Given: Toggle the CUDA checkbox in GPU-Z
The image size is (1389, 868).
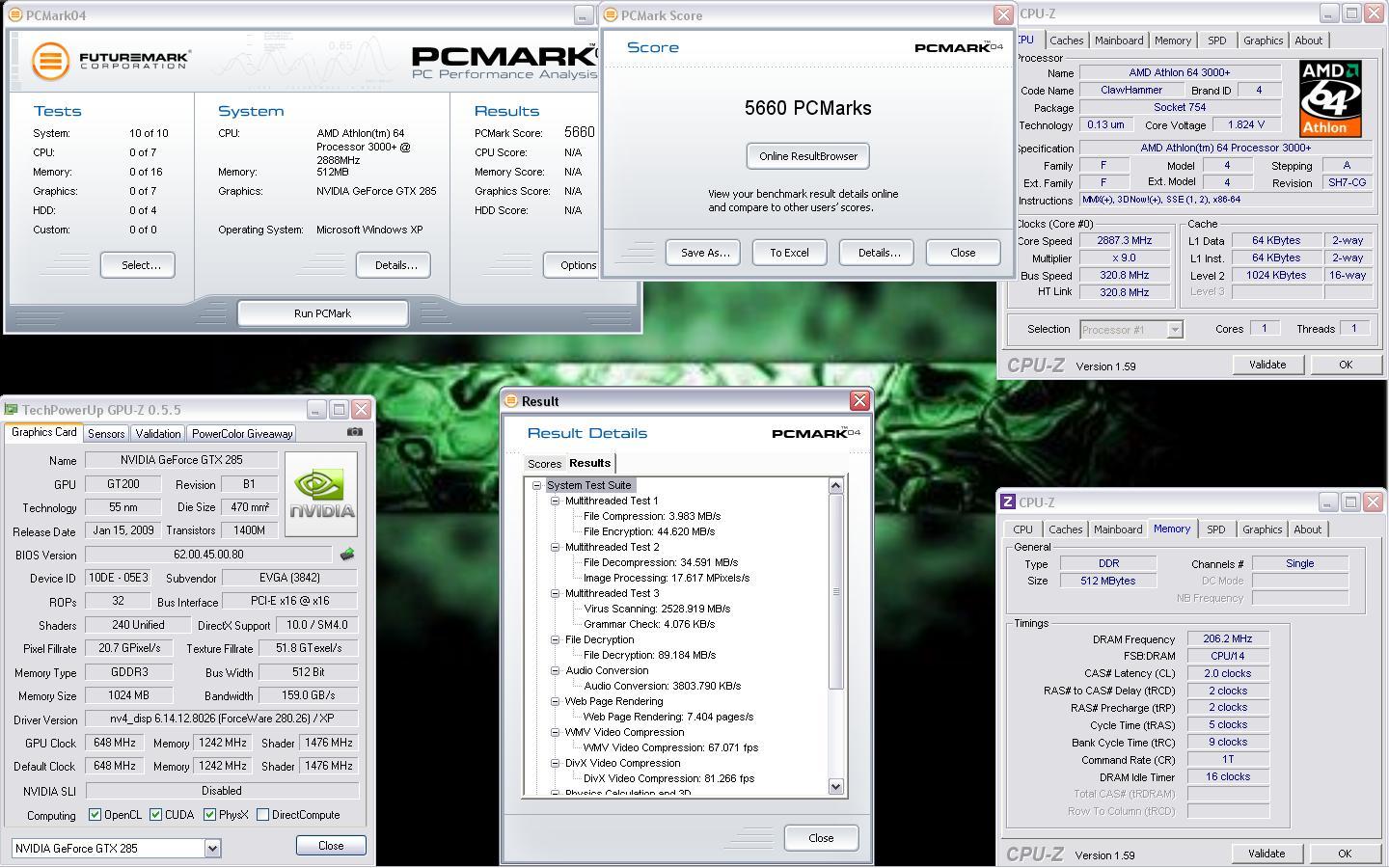Looking at the screenshot, I should (155, 815).
